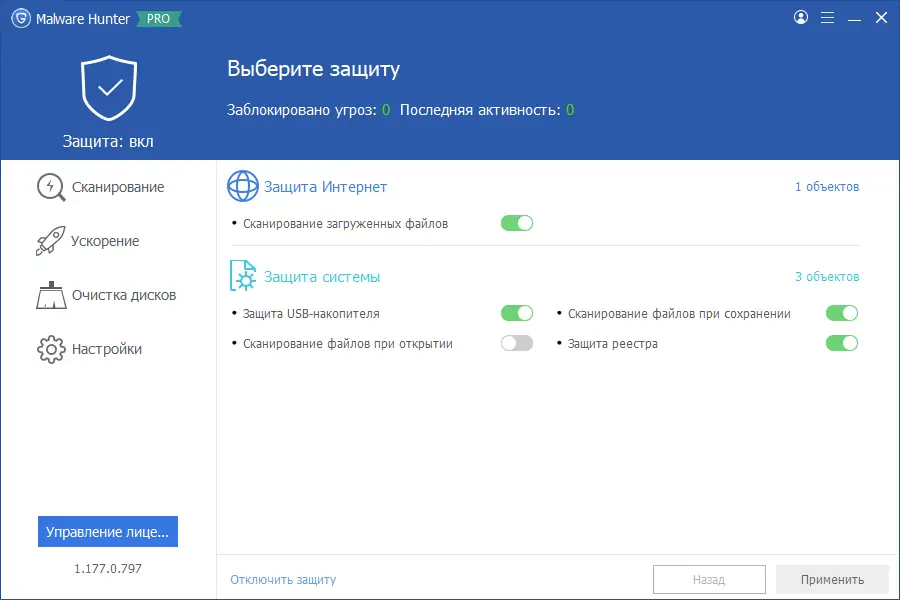Toggle Сканирование файлов при сохранении switch

[842, 313]
